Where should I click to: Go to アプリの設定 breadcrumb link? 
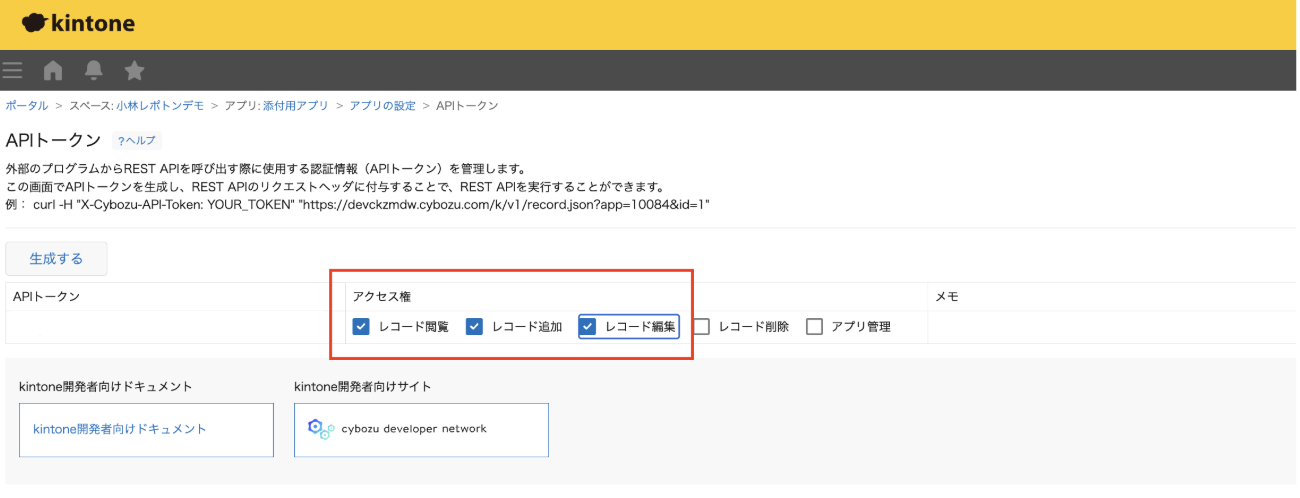coord(382,105)
